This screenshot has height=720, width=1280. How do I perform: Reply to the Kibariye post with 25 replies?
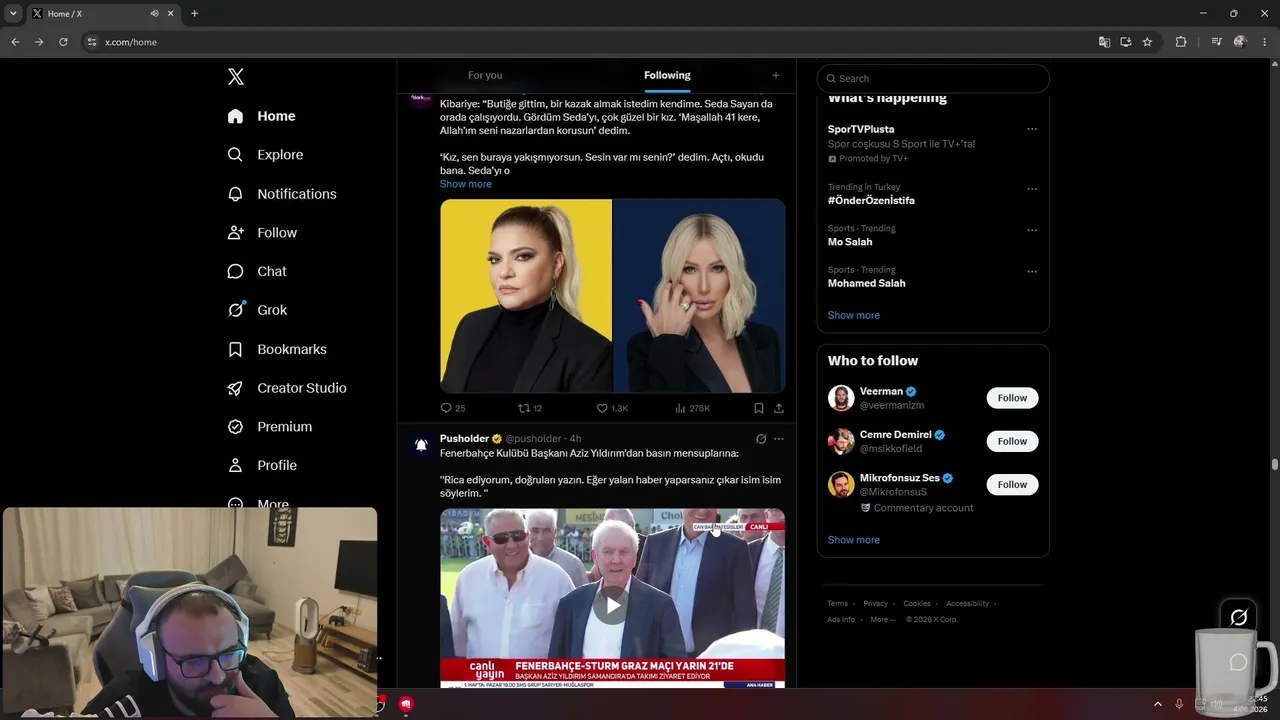pos(452,408)
